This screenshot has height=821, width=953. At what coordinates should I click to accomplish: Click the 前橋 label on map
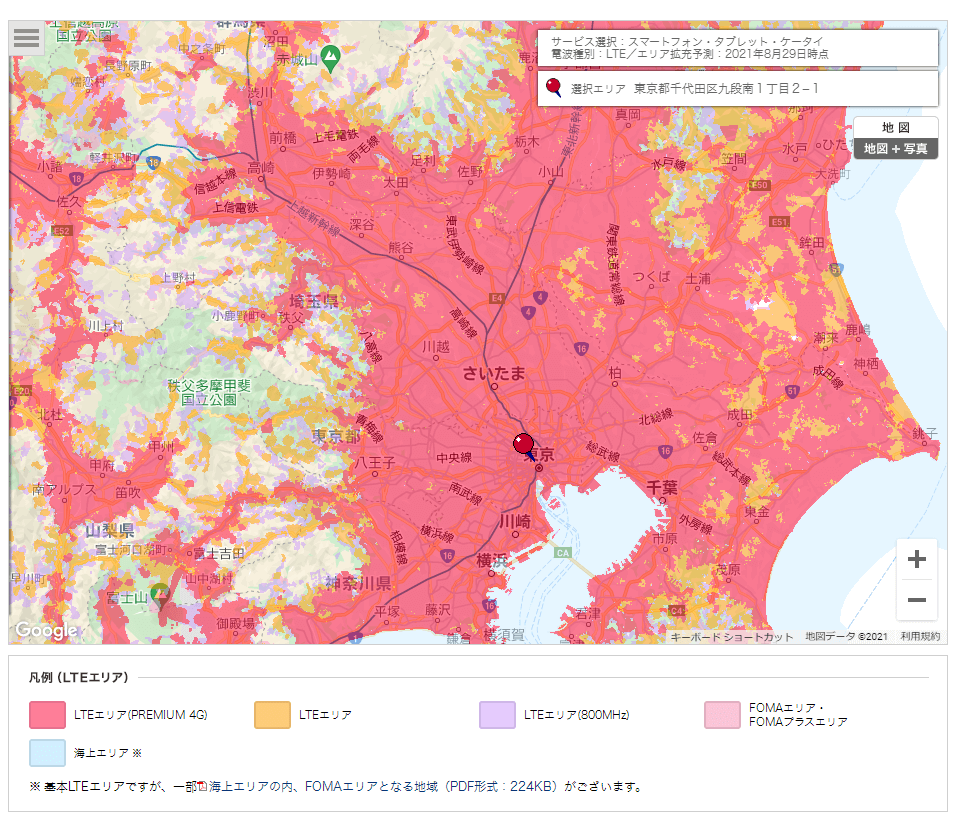[283, 138]
